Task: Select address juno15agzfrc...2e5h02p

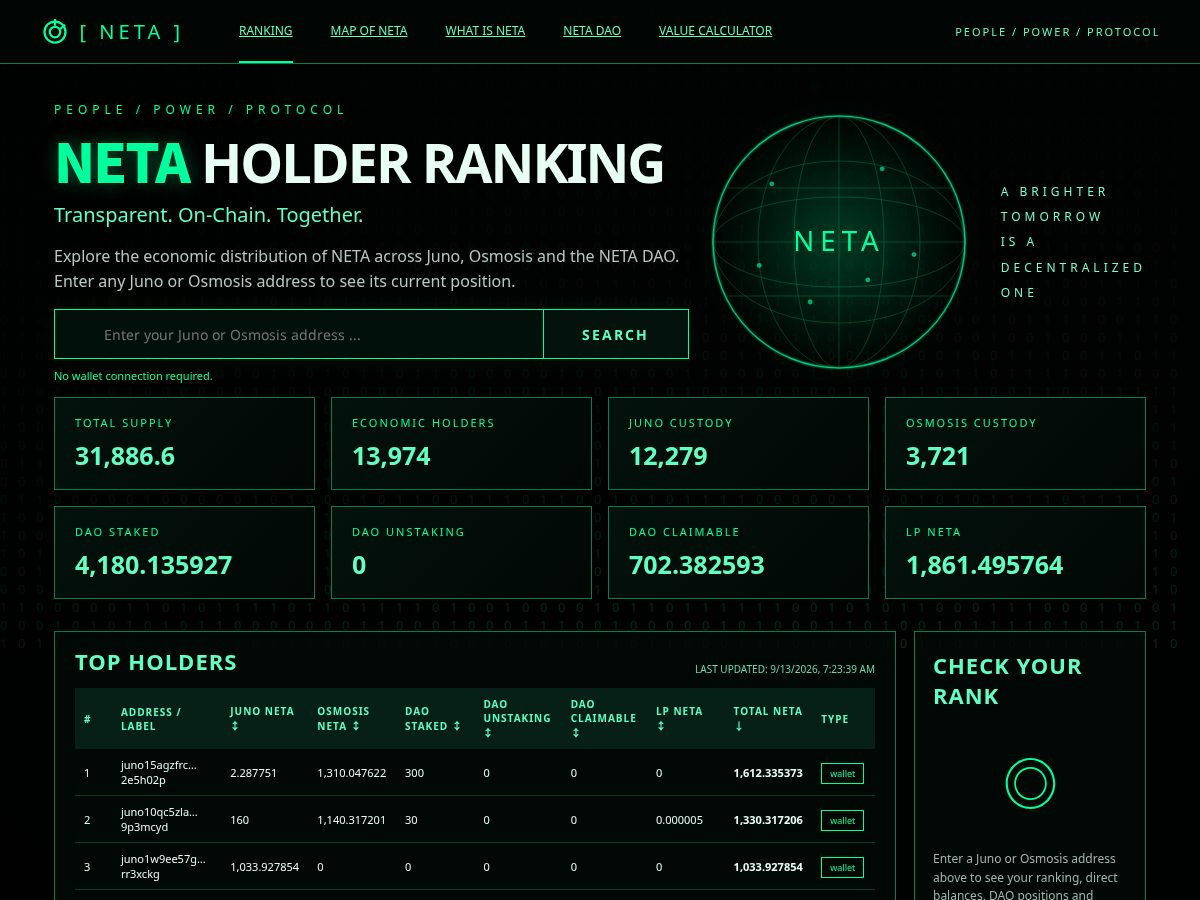Action: pyautogui.click(x=159, y=773)
